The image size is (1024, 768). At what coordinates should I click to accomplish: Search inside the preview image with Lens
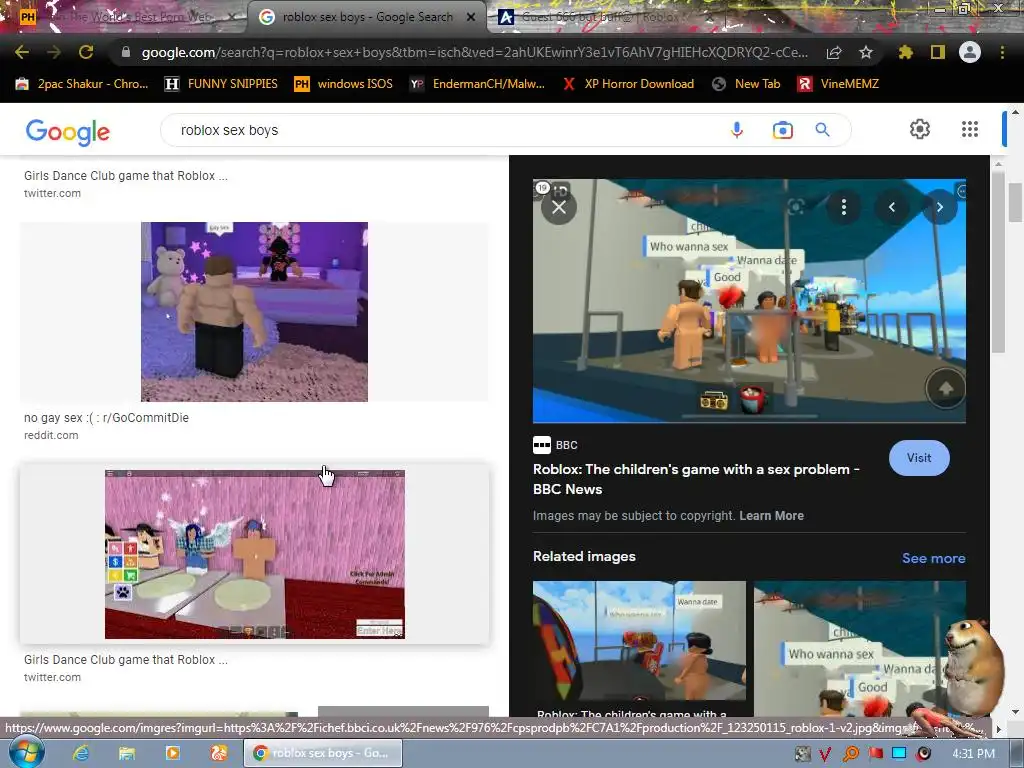795,208
